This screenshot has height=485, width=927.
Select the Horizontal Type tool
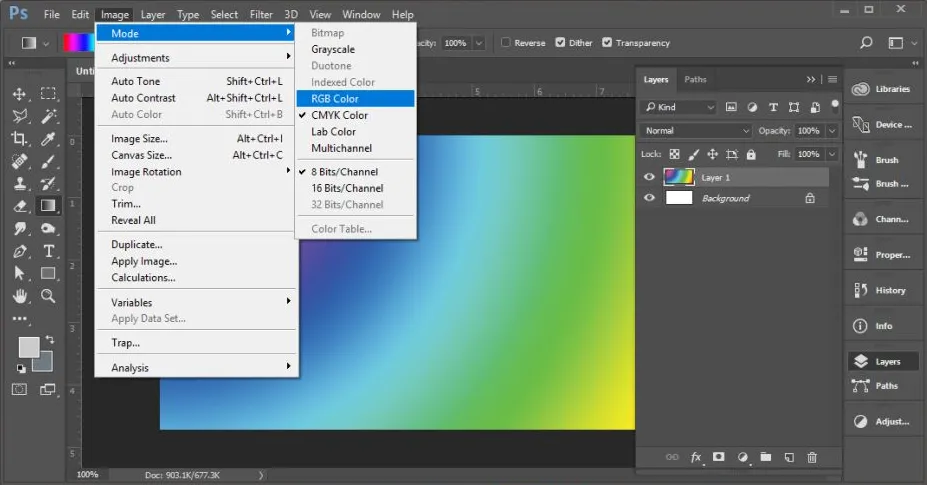pyautogui.click(x=47, y=251)
